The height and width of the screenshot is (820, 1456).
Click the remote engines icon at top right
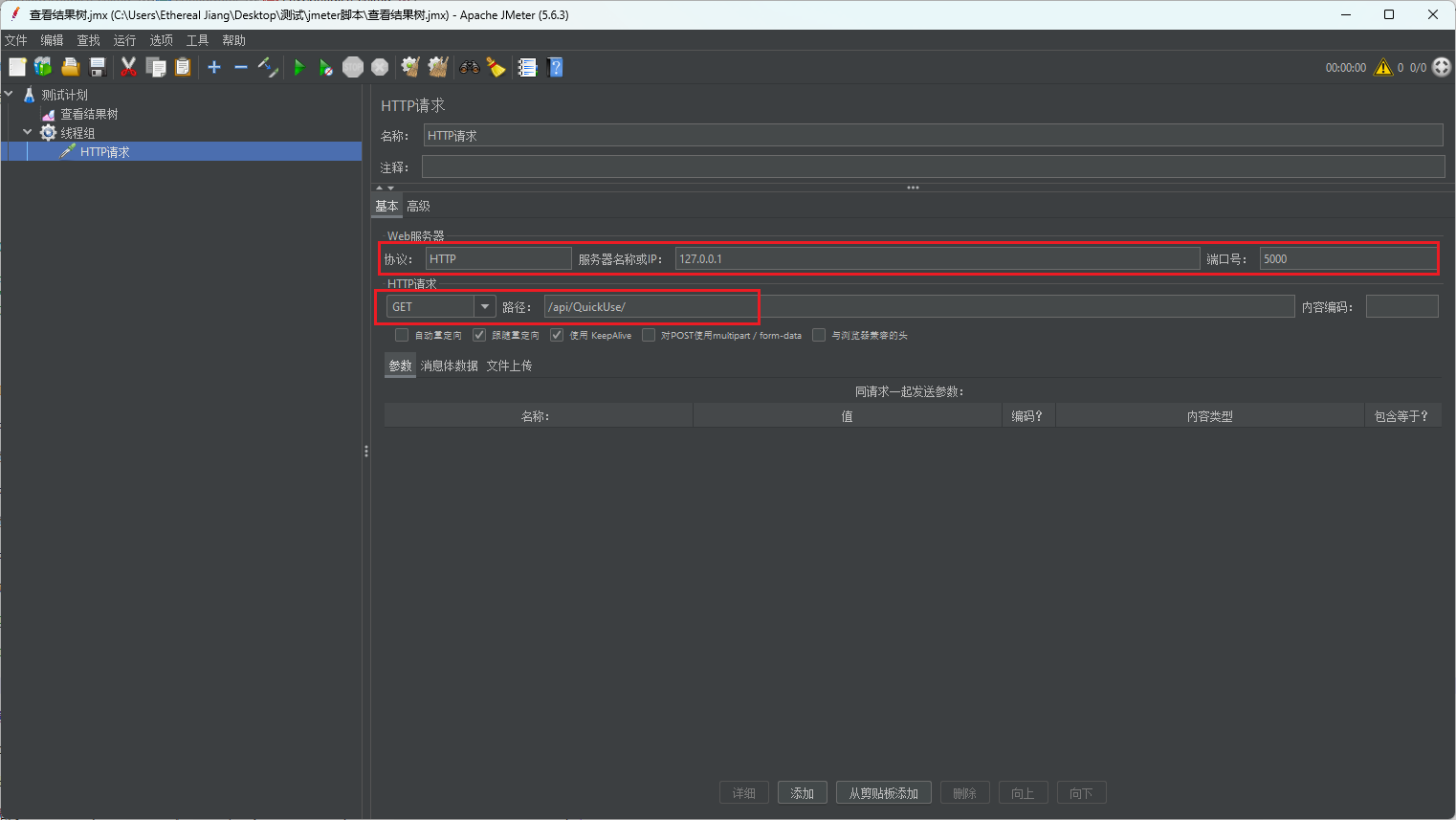pyautogui.click(x=1442, y=67)
